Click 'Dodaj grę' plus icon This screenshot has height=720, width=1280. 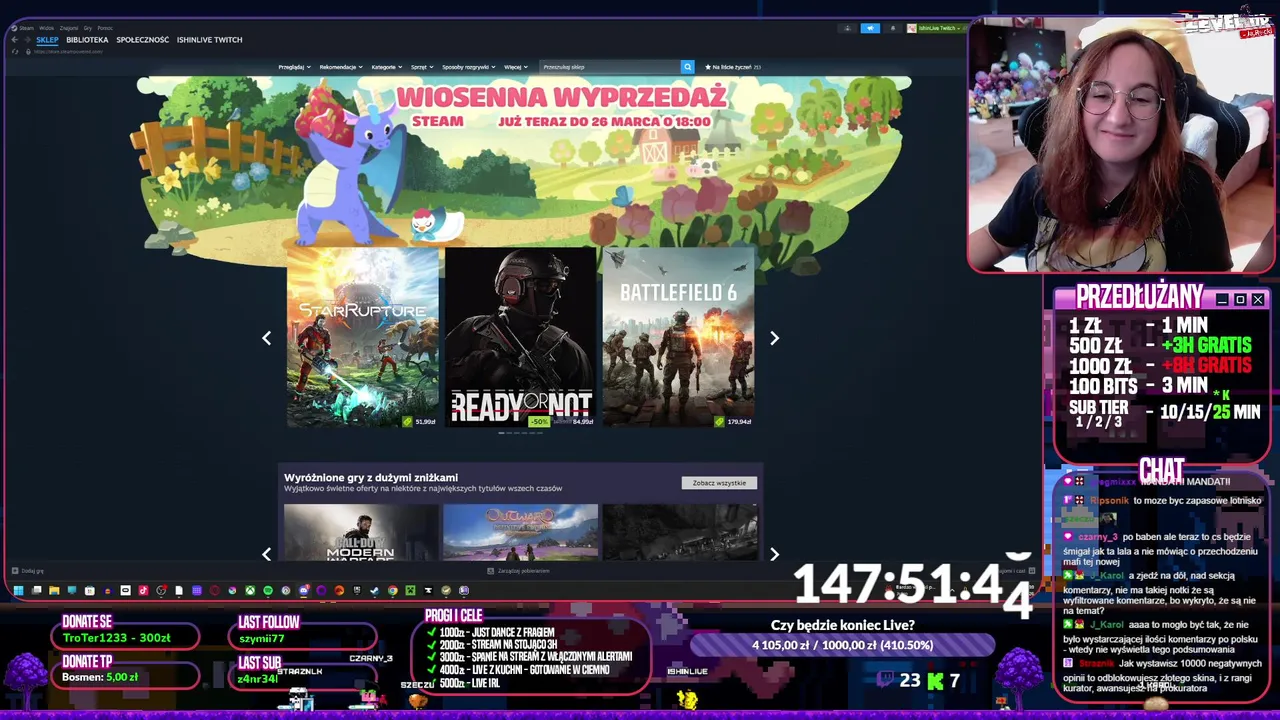[15, 571]
